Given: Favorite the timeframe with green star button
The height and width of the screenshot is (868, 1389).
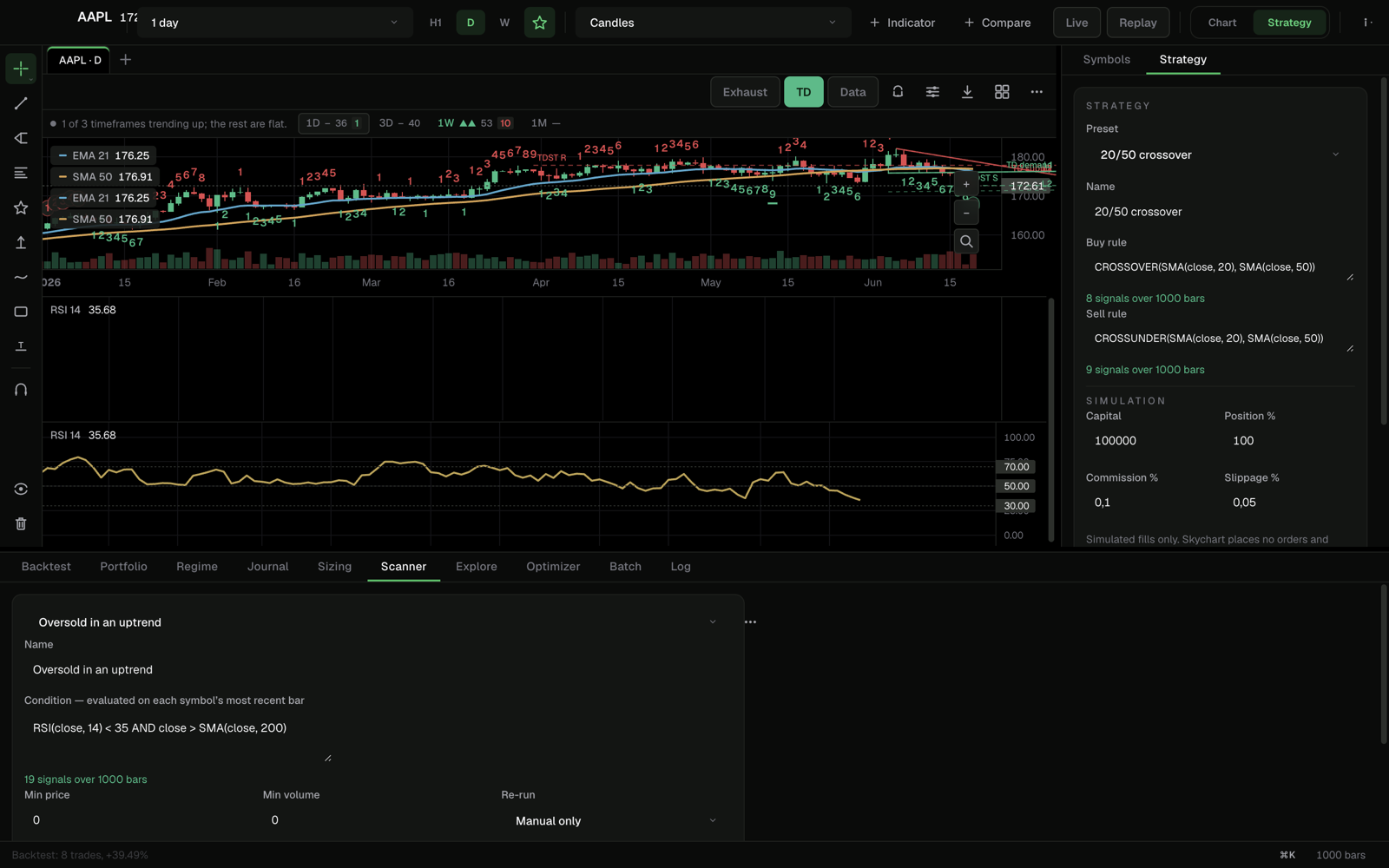Looking at the screenshot, I should [x=539, y=23].
